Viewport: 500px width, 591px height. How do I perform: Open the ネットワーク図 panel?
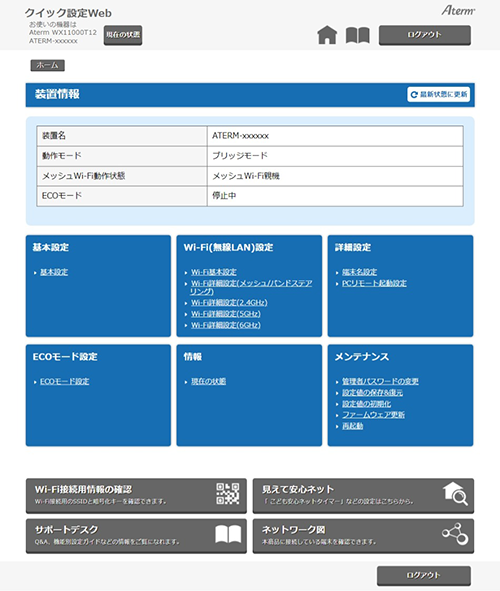(363, 536)
